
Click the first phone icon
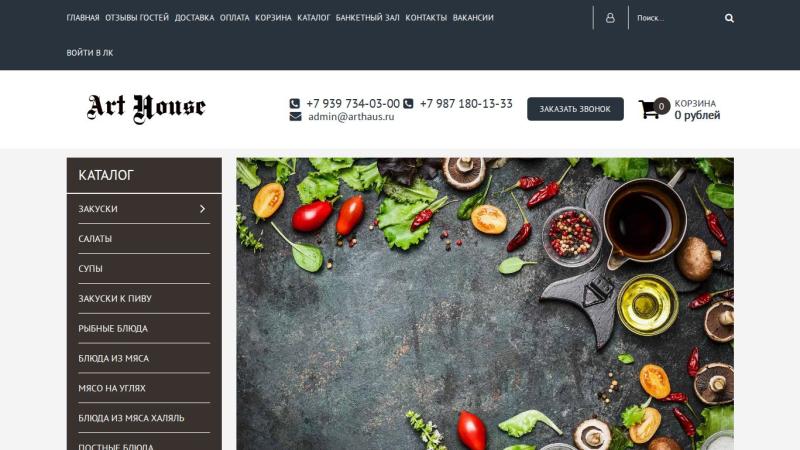pos(294,104)
